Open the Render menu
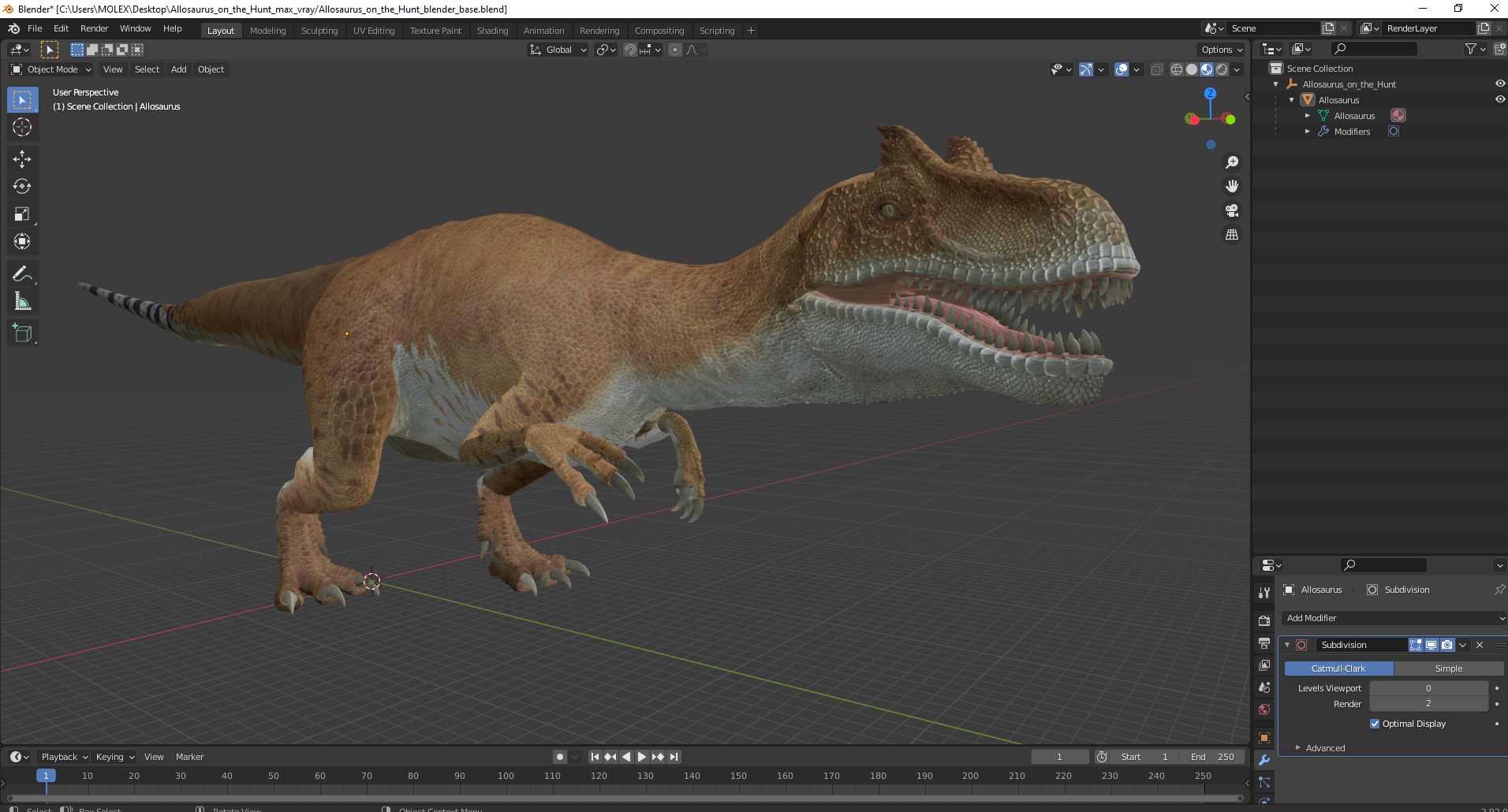1508x812 pixels. 94,28
